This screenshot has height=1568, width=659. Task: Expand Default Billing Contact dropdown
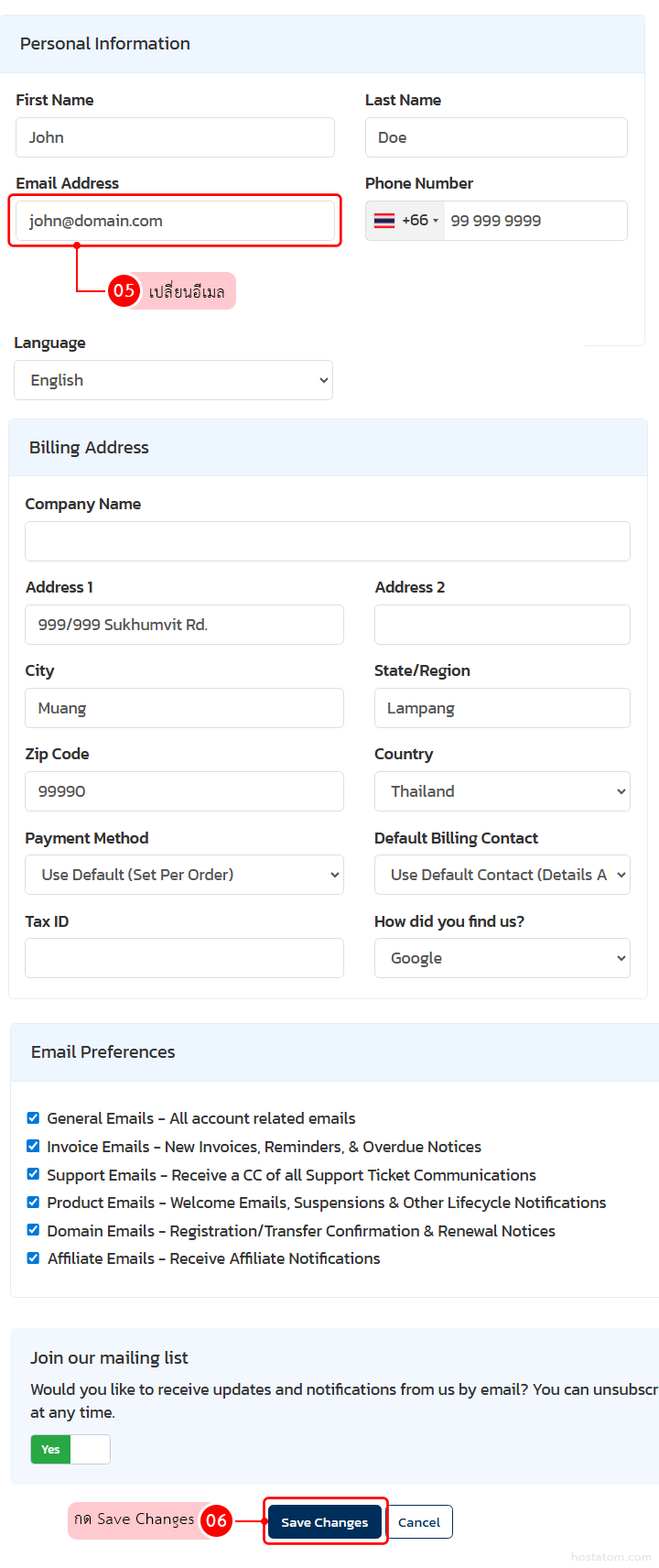point(502,875)
